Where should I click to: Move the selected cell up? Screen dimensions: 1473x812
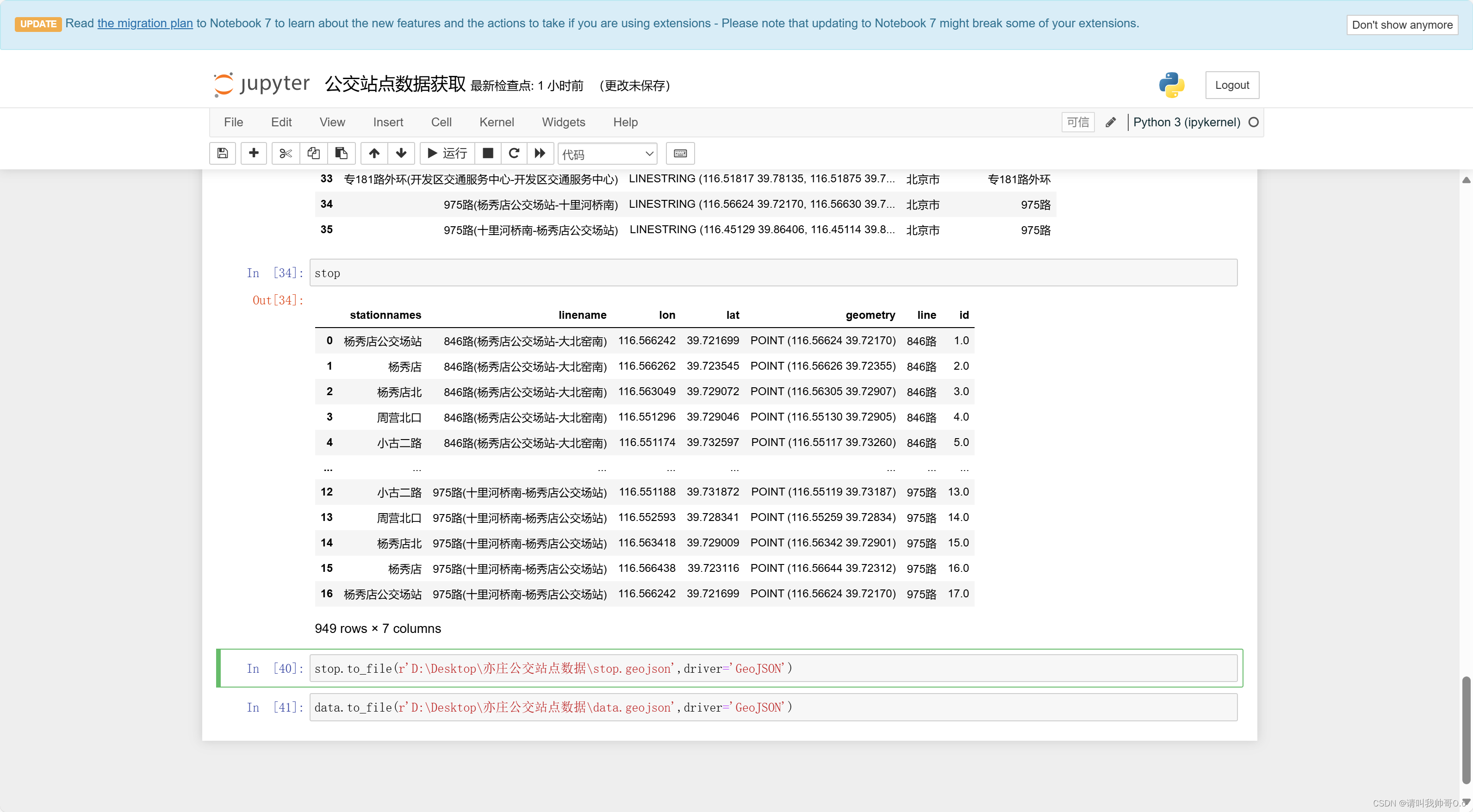pos(373,153)
